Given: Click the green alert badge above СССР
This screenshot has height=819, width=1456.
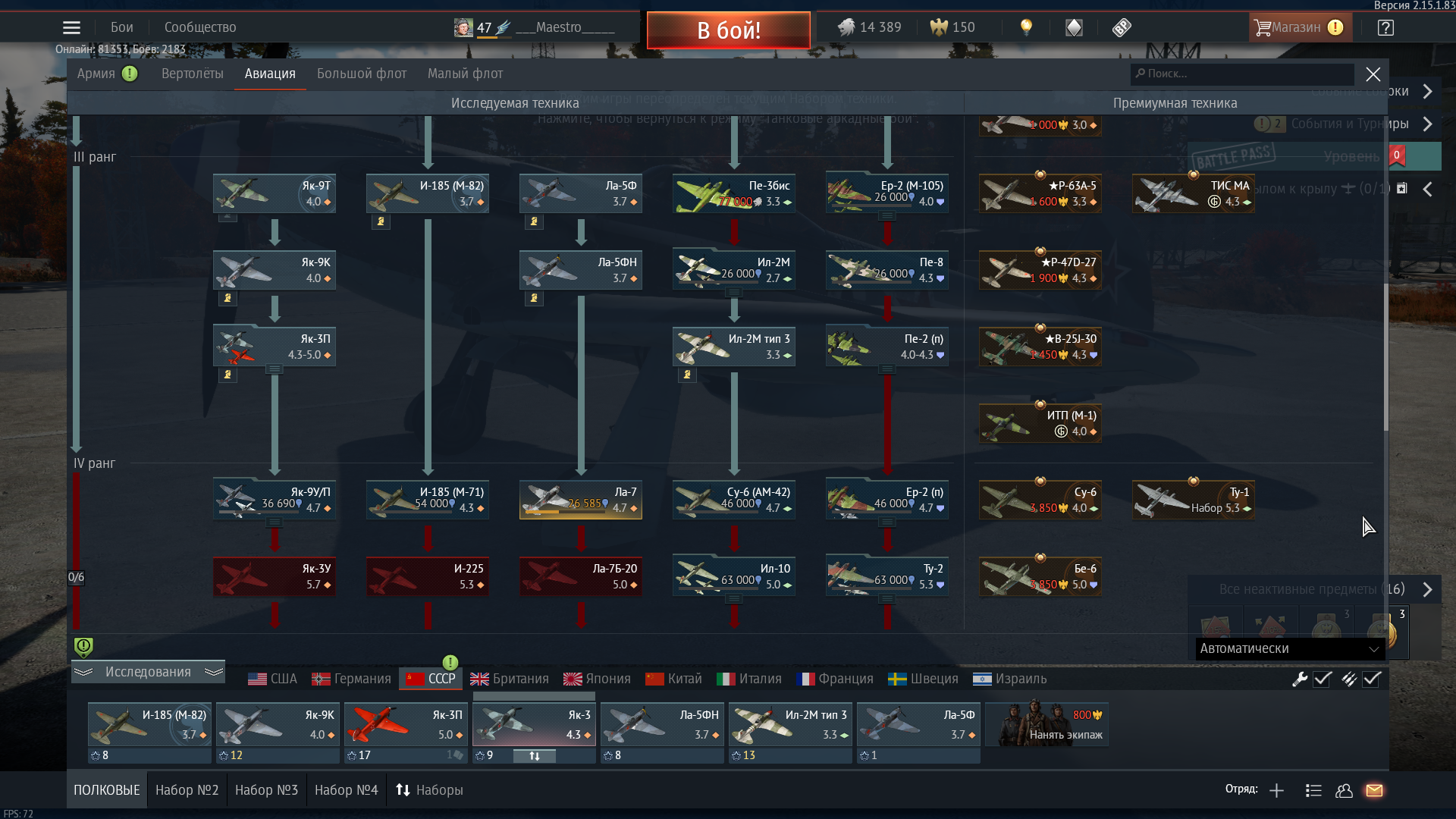Looking at the screenshot, I should (450, 662).
